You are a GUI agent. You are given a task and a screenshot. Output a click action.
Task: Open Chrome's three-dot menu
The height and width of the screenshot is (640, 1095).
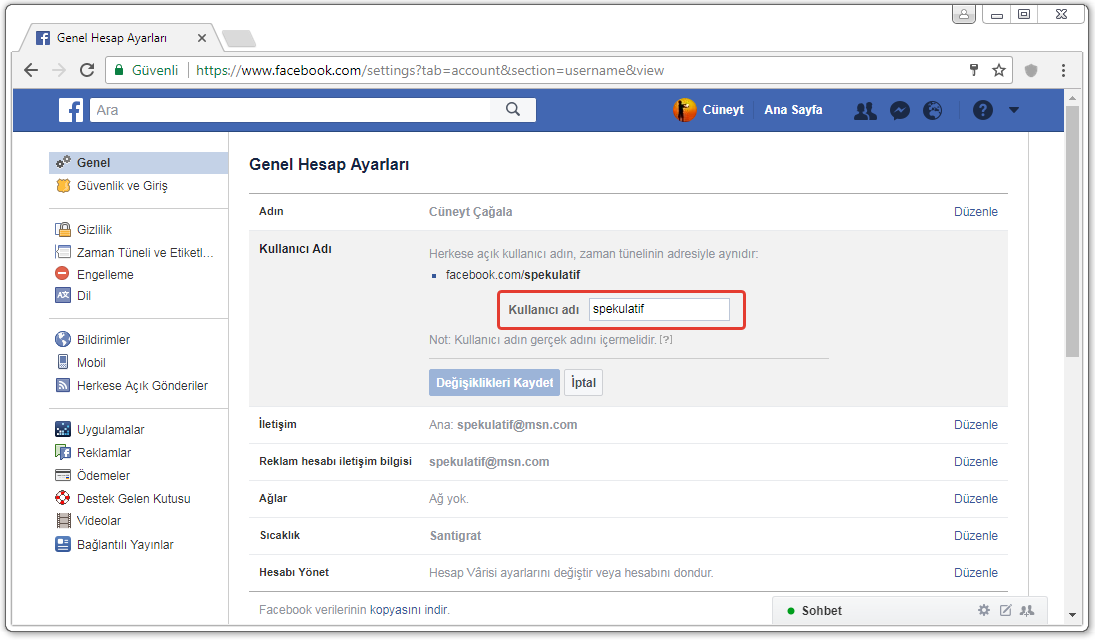point(1063,71)
